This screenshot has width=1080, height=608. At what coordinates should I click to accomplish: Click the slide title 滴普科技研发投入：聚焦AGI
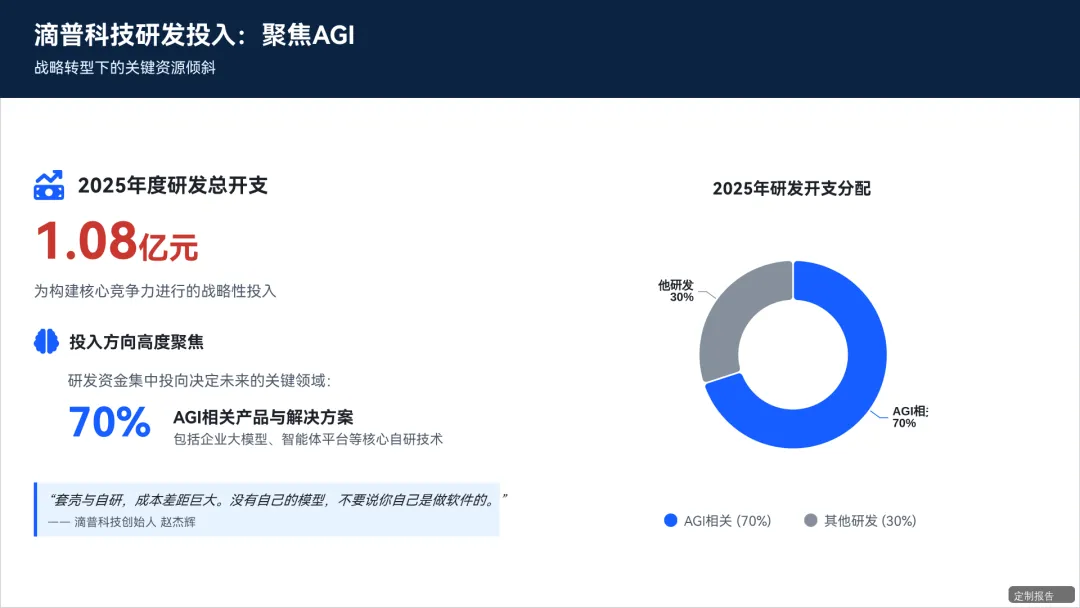(x=194, y=35)
